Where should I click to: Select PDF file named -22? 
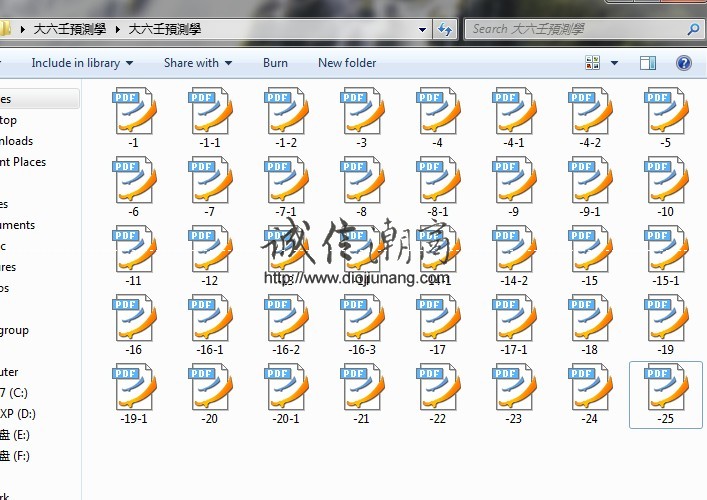pos(438,394)
